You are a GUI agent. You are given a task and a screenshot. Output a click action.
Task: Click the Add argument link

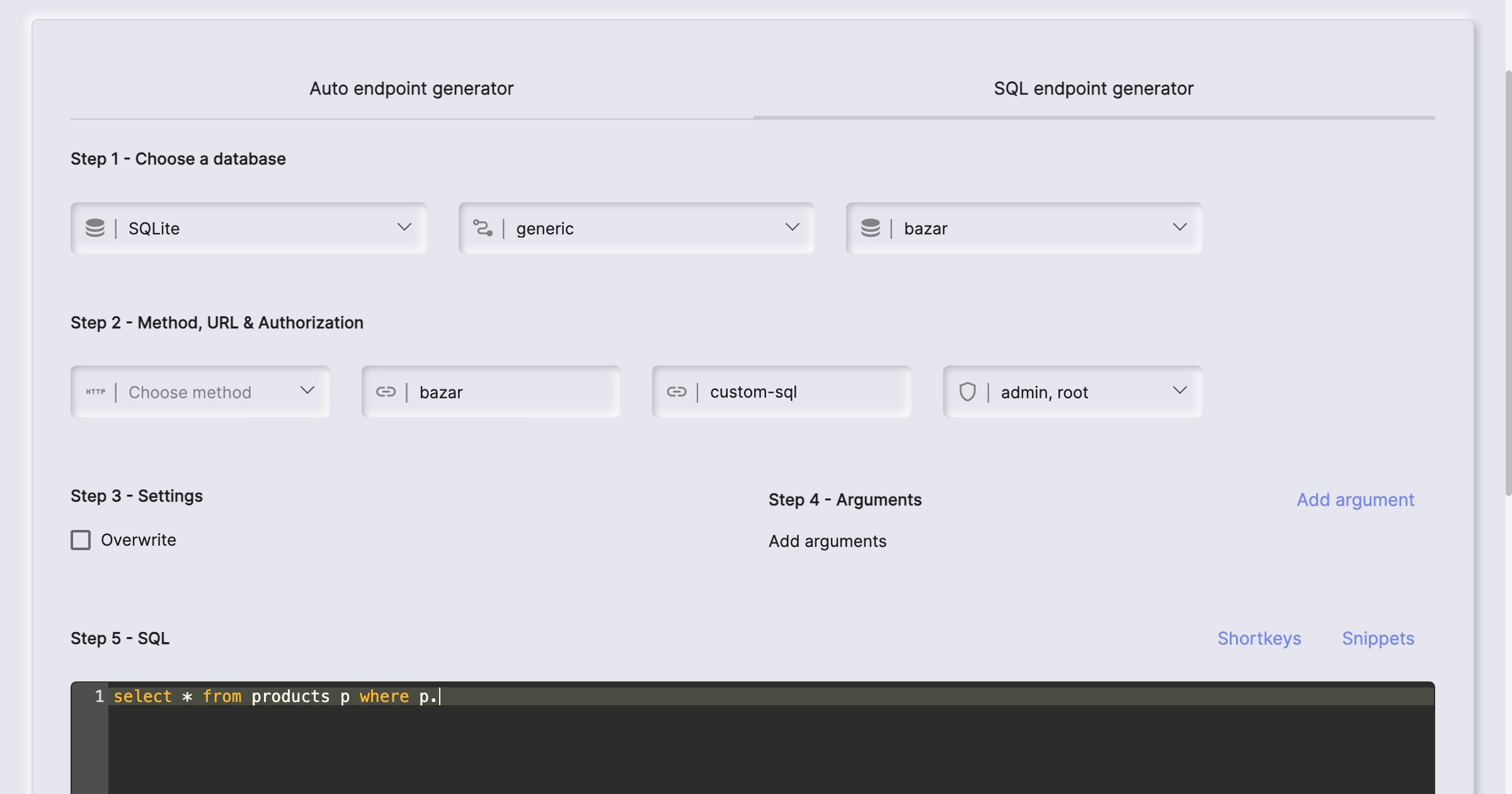pos(1355,500)
